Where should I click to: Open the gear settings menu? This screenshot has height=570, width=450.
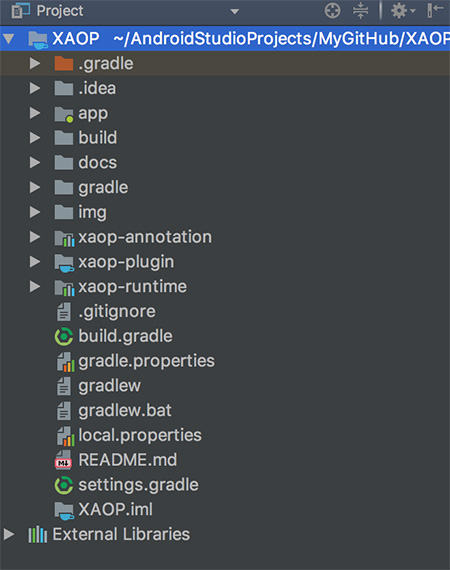402,11
